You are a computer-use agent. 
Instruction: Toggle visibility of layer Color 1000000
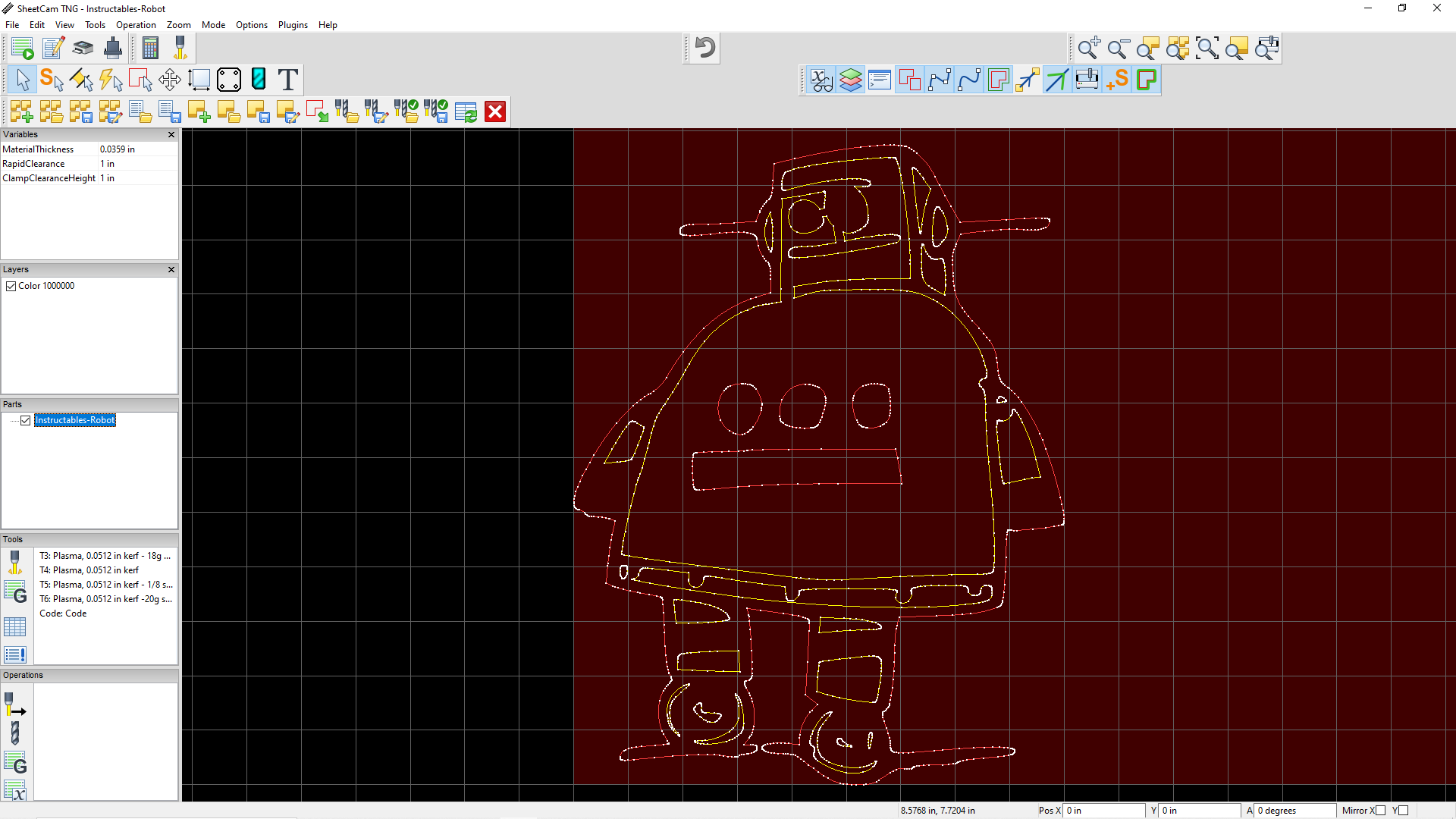click(11, 286)
